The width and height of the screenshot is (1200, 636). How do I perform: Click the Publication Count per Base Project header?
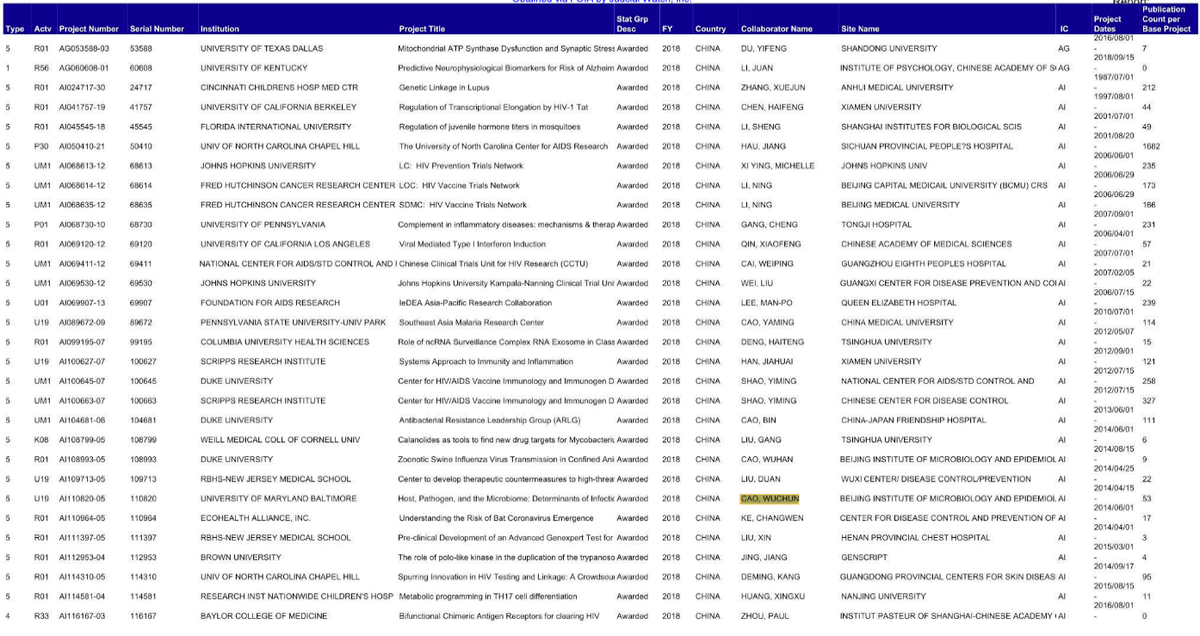(x=1163, y=19)
